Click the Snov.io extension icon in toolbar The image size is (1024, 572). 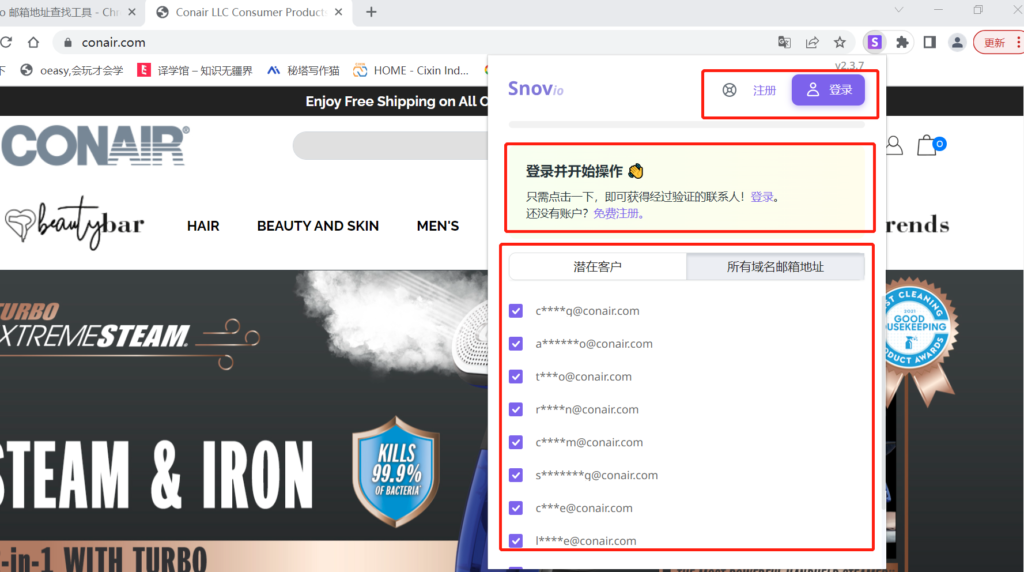(x=874, y=42)
